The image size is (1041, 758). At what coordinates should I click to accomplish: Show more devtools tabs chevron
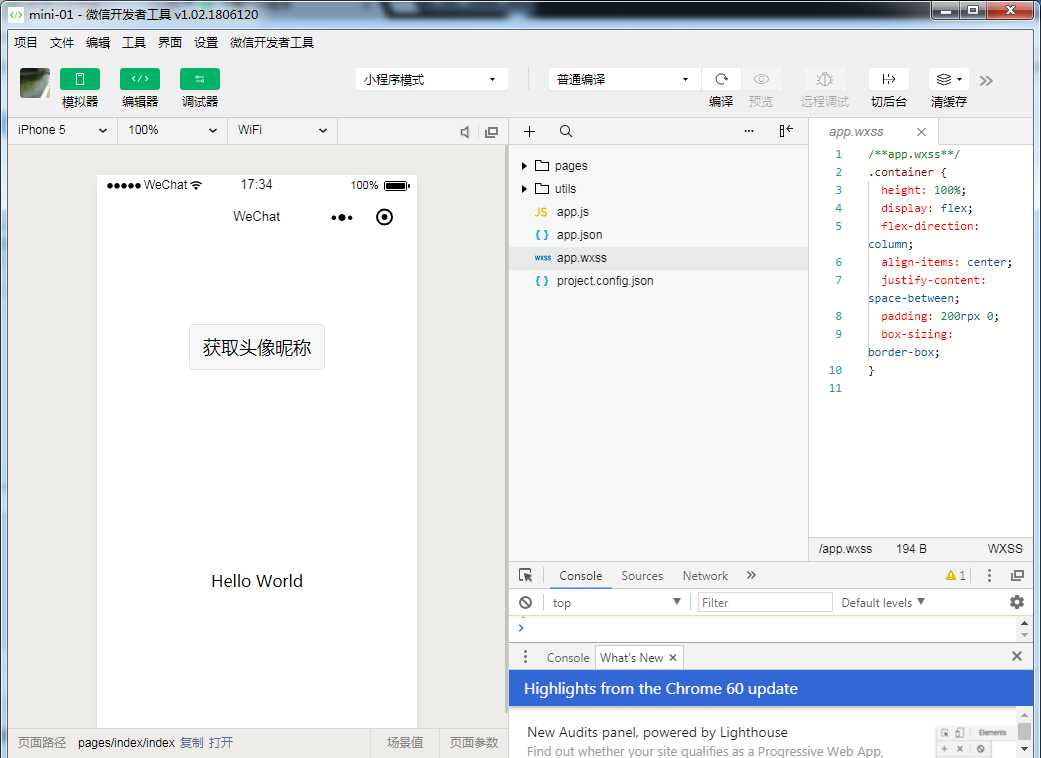click(751, 575)
